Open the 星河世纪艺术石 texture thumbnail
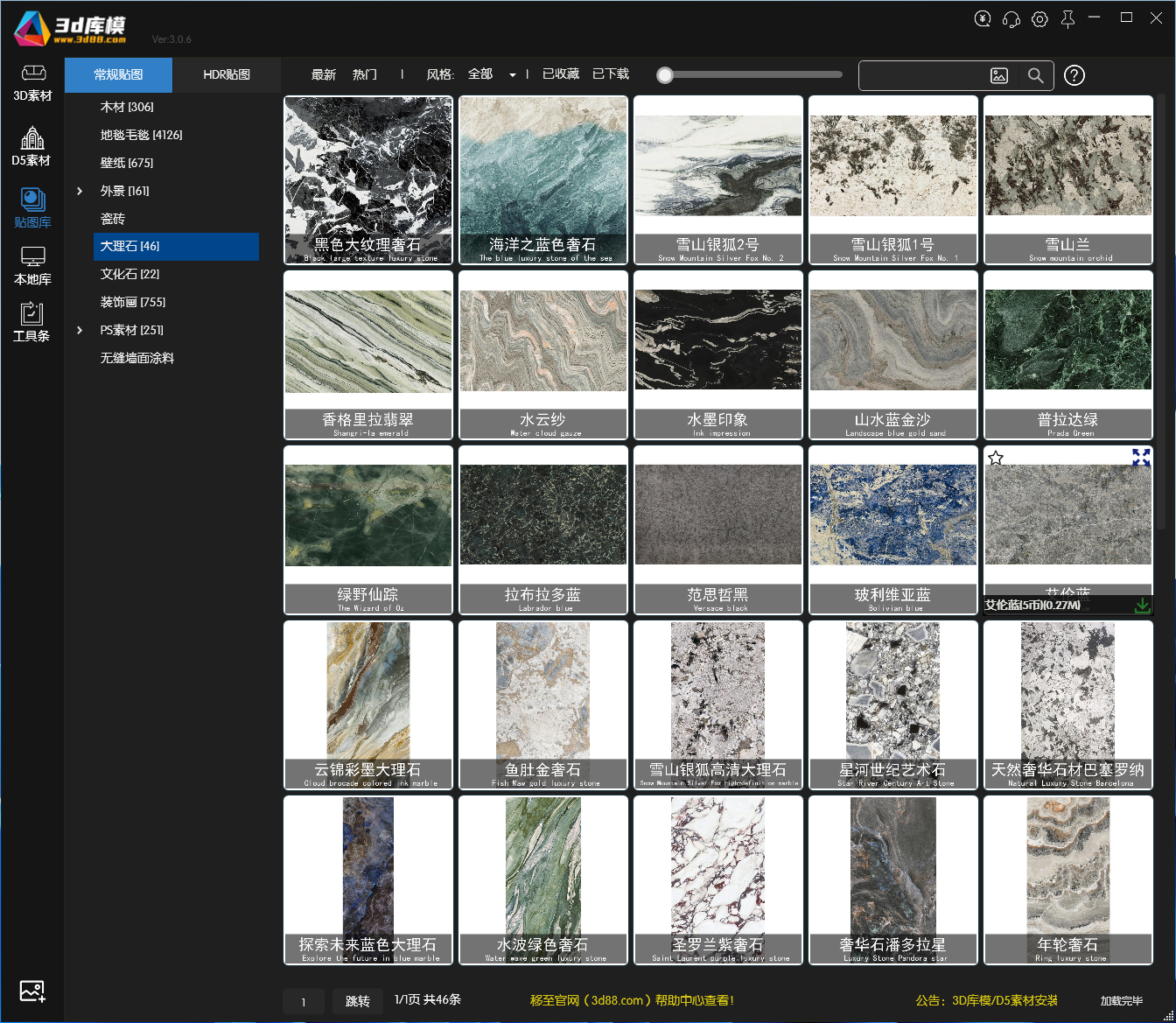The height and width of the screenshot is (1023, 1176). pos(893,705)
